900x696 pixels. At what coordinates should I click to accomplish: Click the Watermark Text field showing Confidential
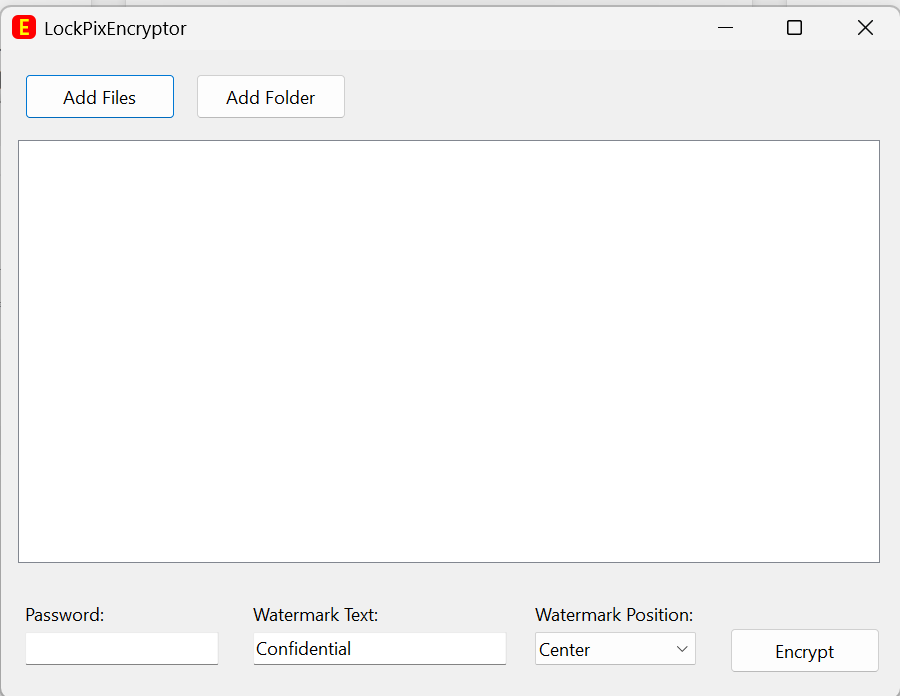[x=380, y=648]
